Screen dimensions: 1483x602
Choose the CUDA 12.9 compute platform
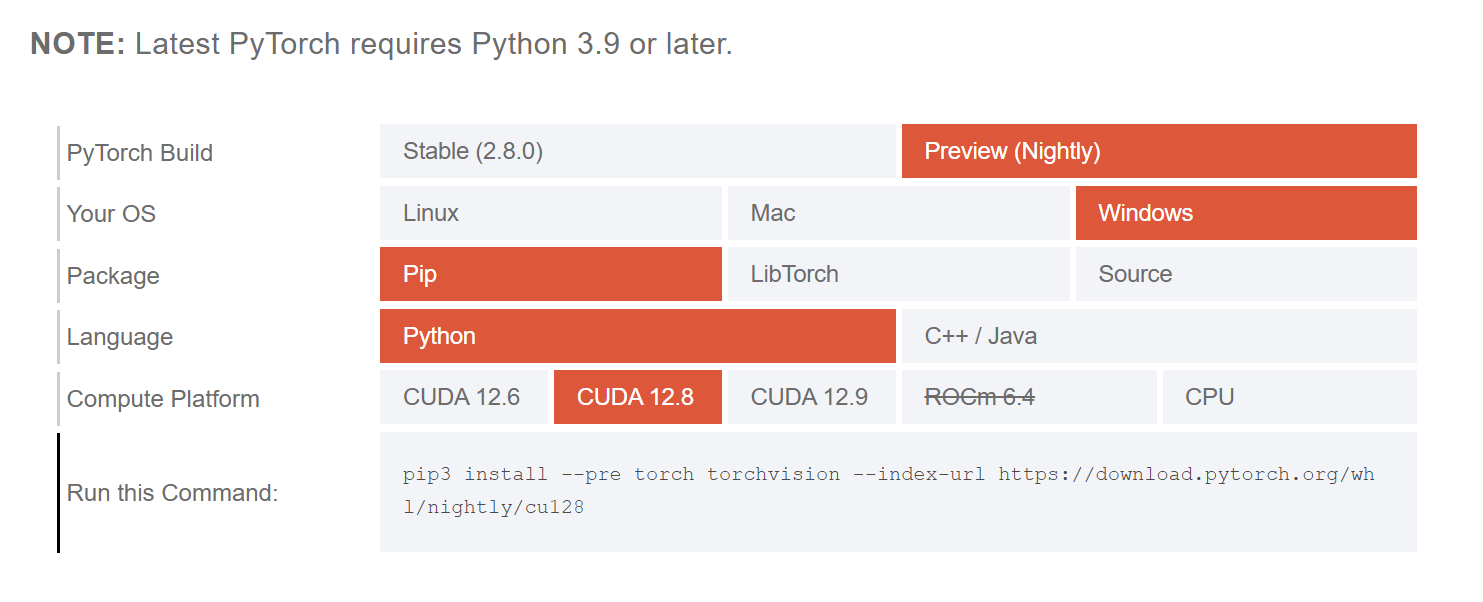(810, 396)
